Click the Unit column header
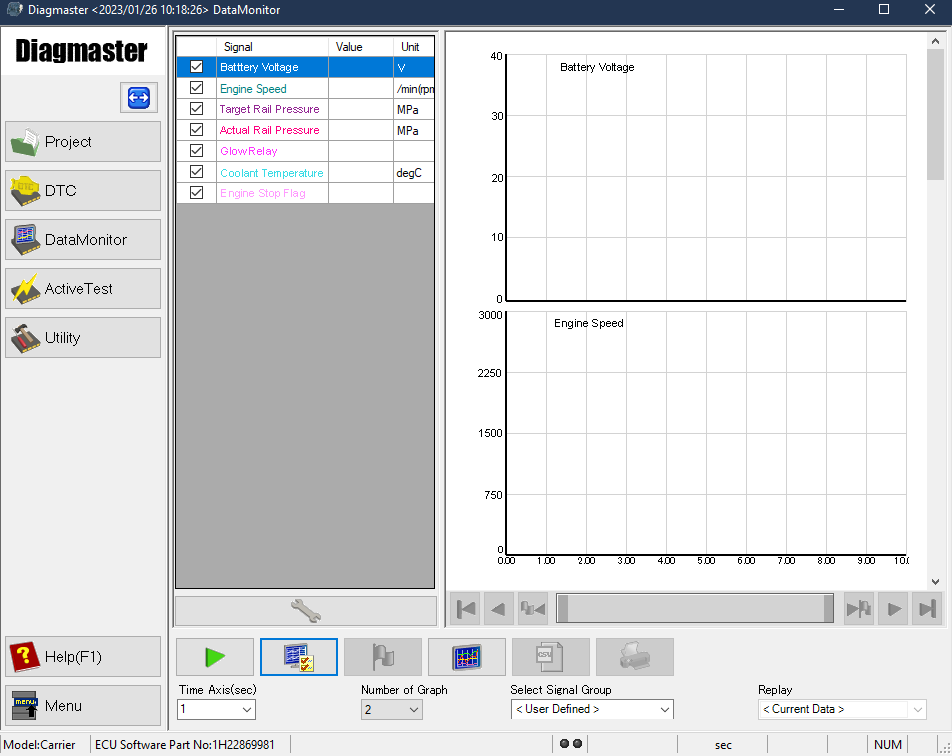This screenshot has height=756, width=952. click(x=413, y=47)
